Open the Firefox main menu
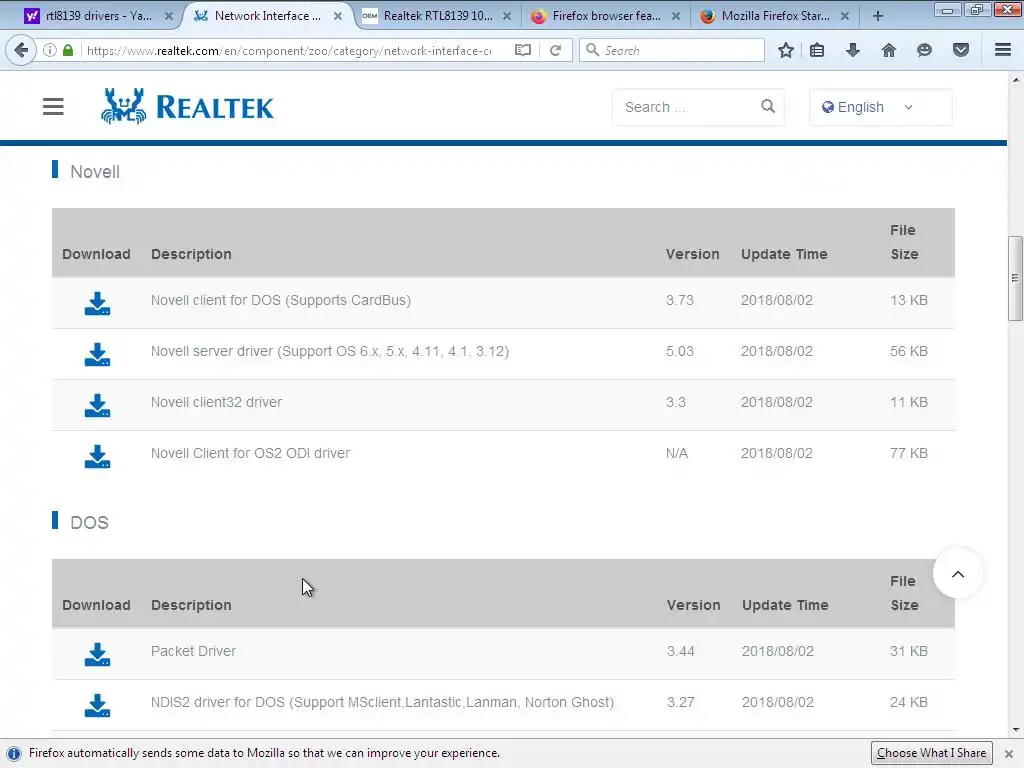This screenshot has width=1024, height=768. pos(1003,50)
